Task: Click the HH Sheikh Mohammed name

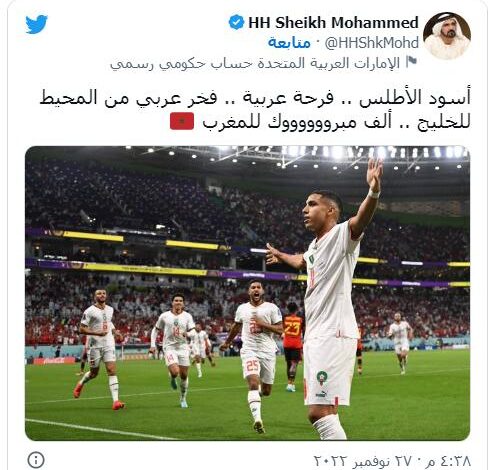Action: click(x=333, y=23)
